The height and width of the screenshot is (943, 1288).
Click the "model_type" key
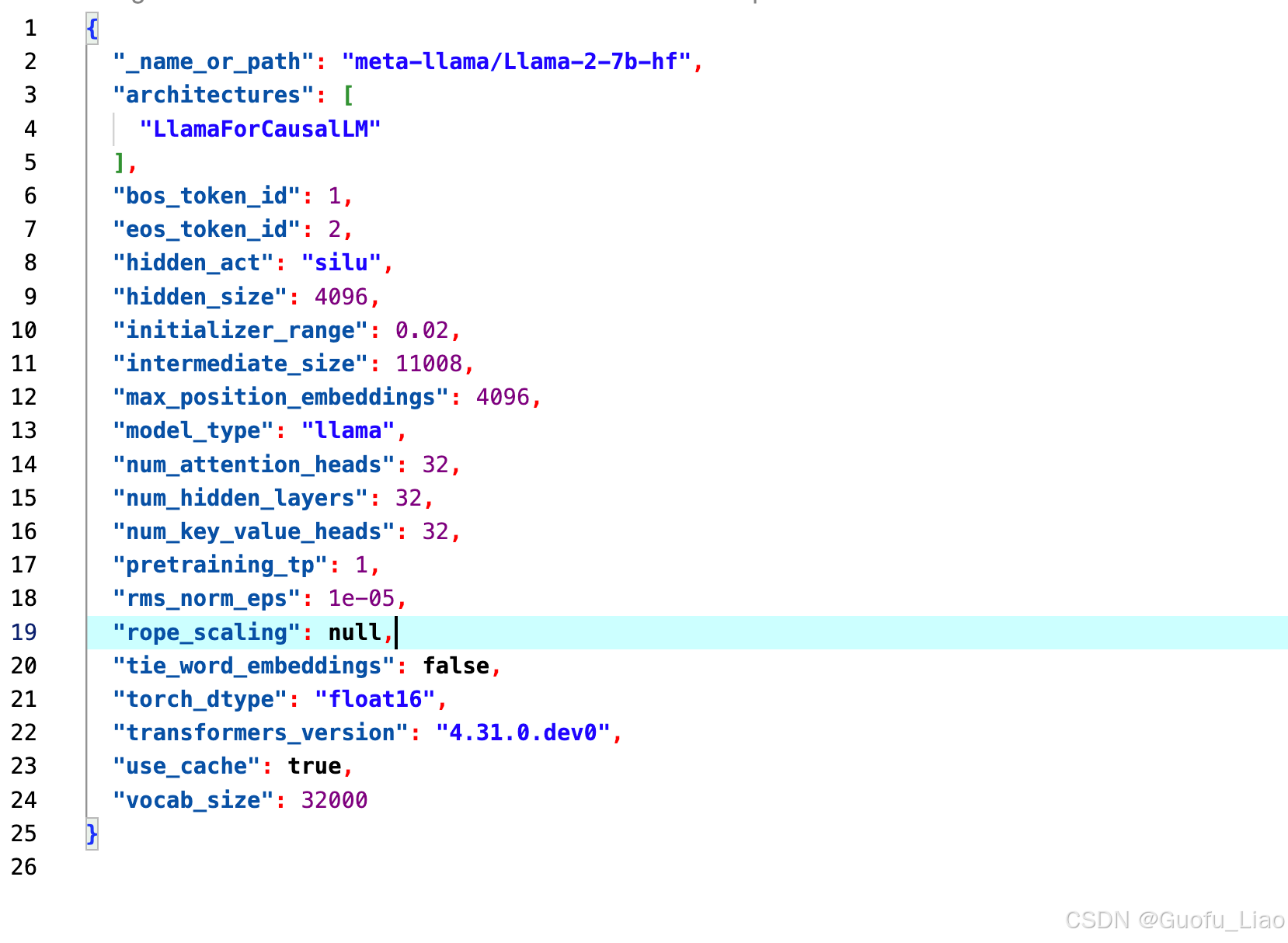pos(193,430)
